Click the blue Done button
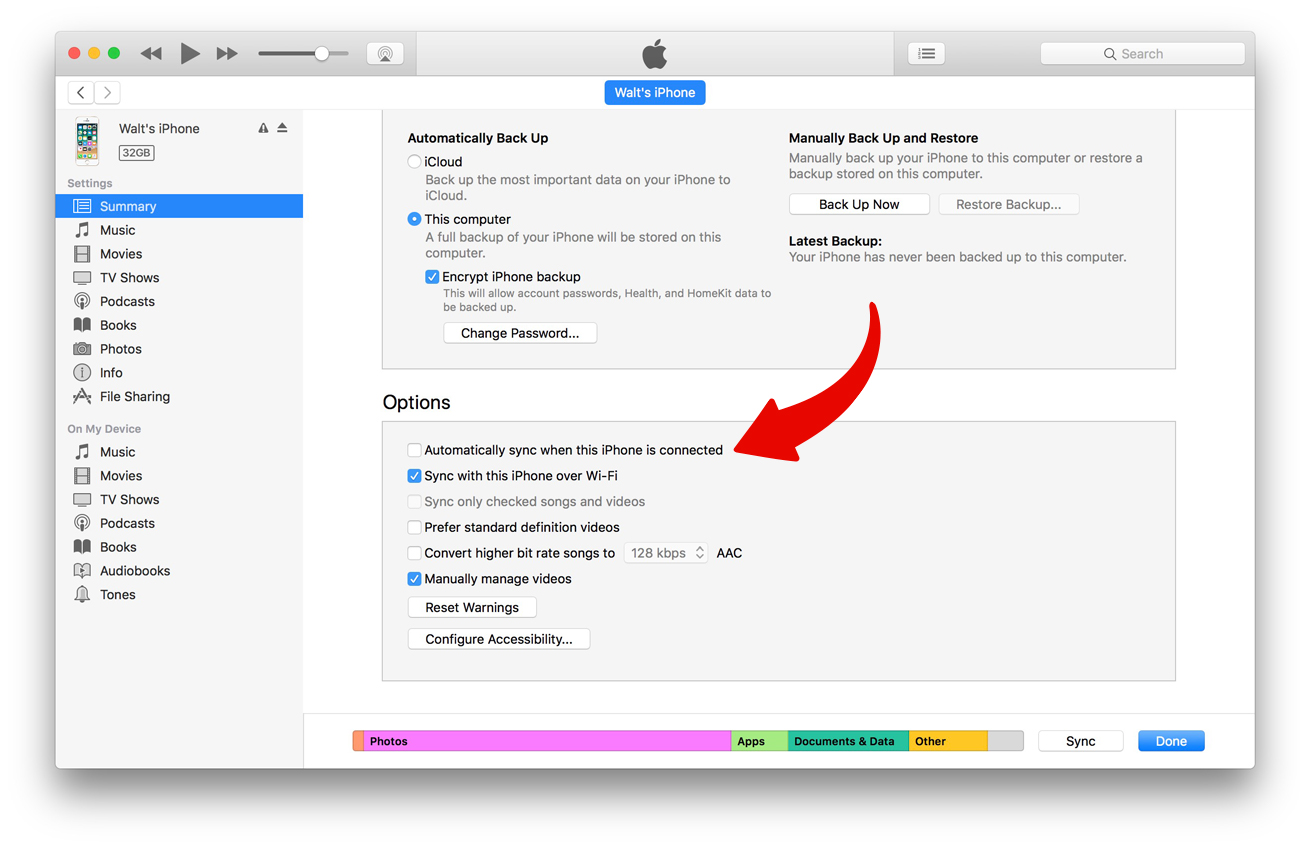 pyautogui.click(x=1171, y=741)
